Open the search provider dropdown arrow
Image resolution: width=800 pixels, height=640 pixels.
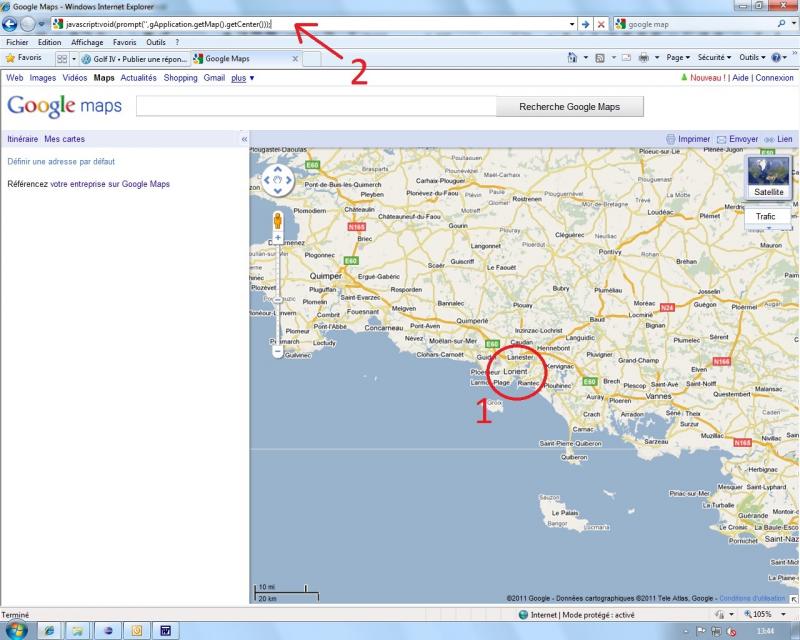[x=793, y=23]
